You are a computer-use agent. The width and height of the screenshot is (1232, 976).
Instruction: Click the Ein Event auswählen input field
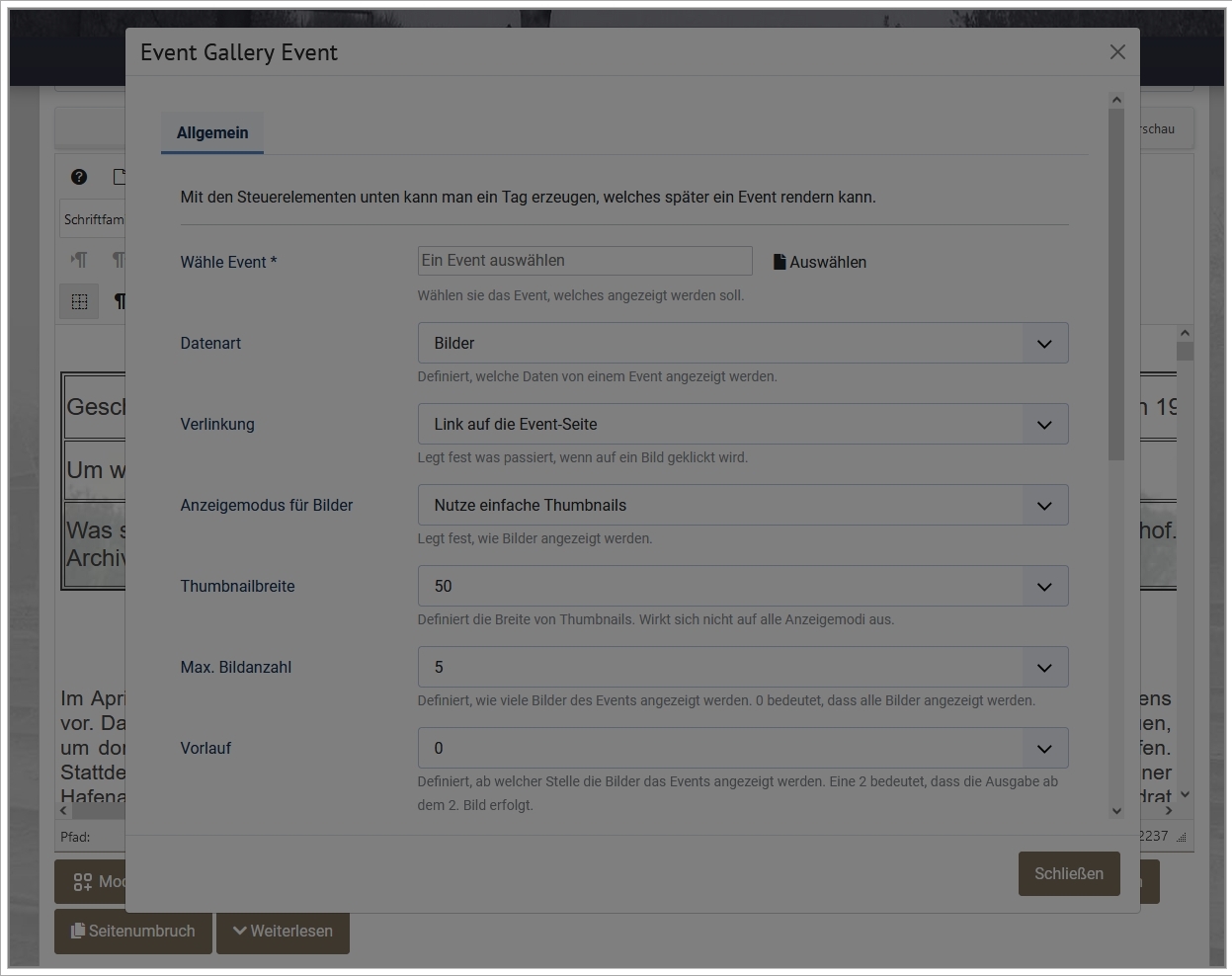tap(584, 261)
